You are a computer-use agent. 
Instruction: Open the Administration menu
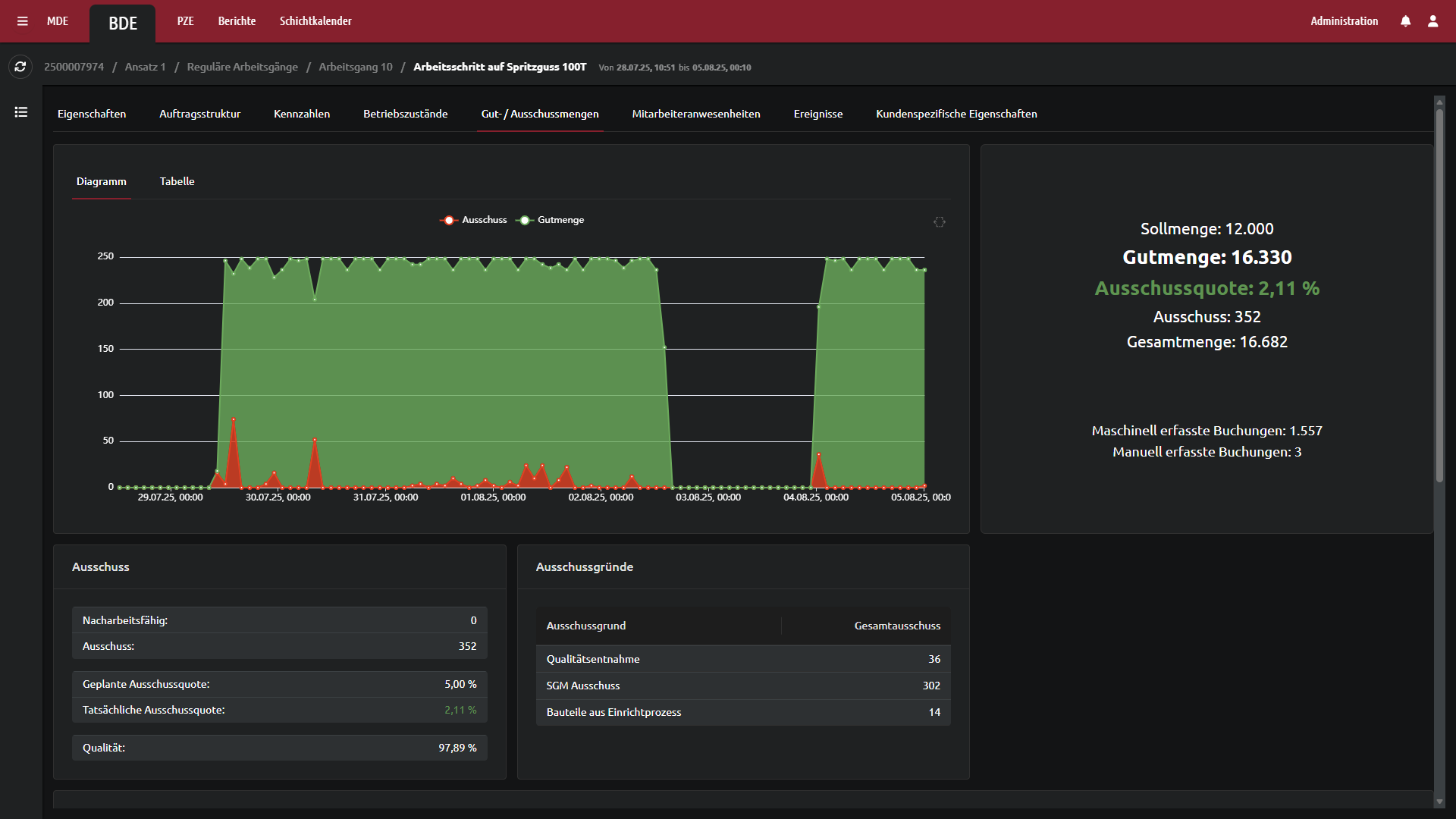click(1345, 21)
